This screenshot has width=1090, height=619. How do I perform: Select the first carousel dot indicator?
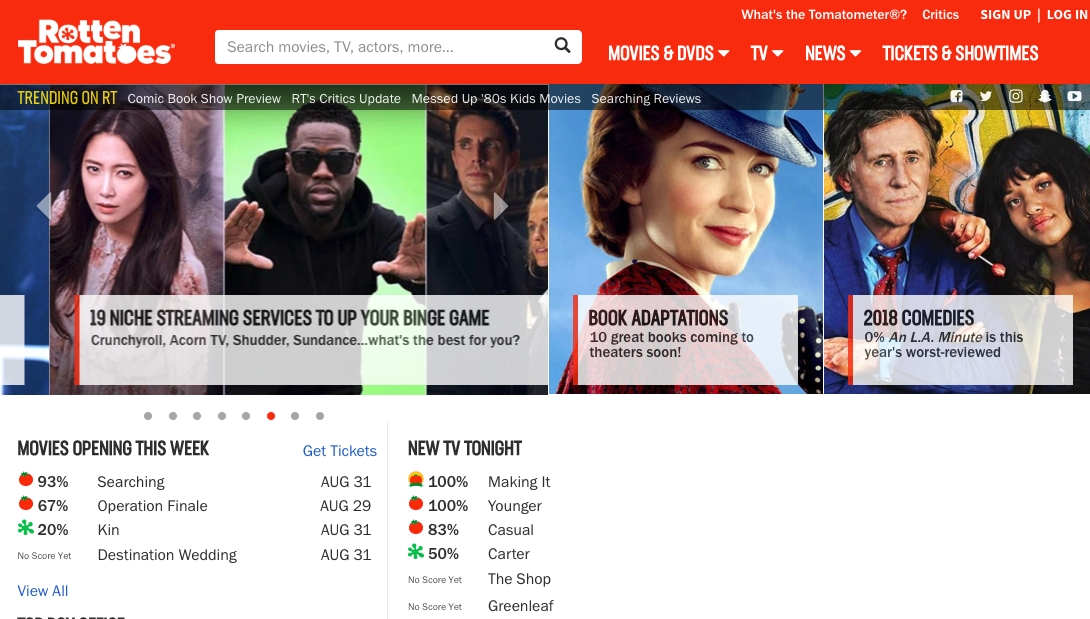coord(148,416)
